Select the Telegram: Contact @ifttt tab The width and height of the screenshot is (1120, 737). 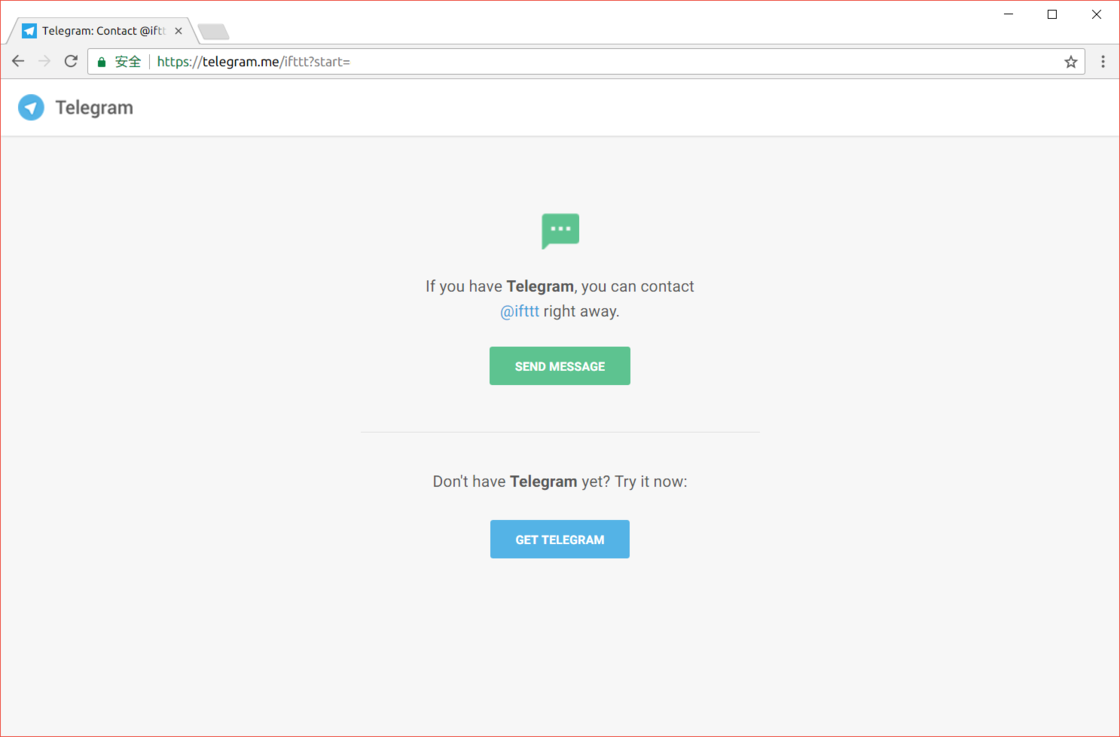tap(102, 31)
